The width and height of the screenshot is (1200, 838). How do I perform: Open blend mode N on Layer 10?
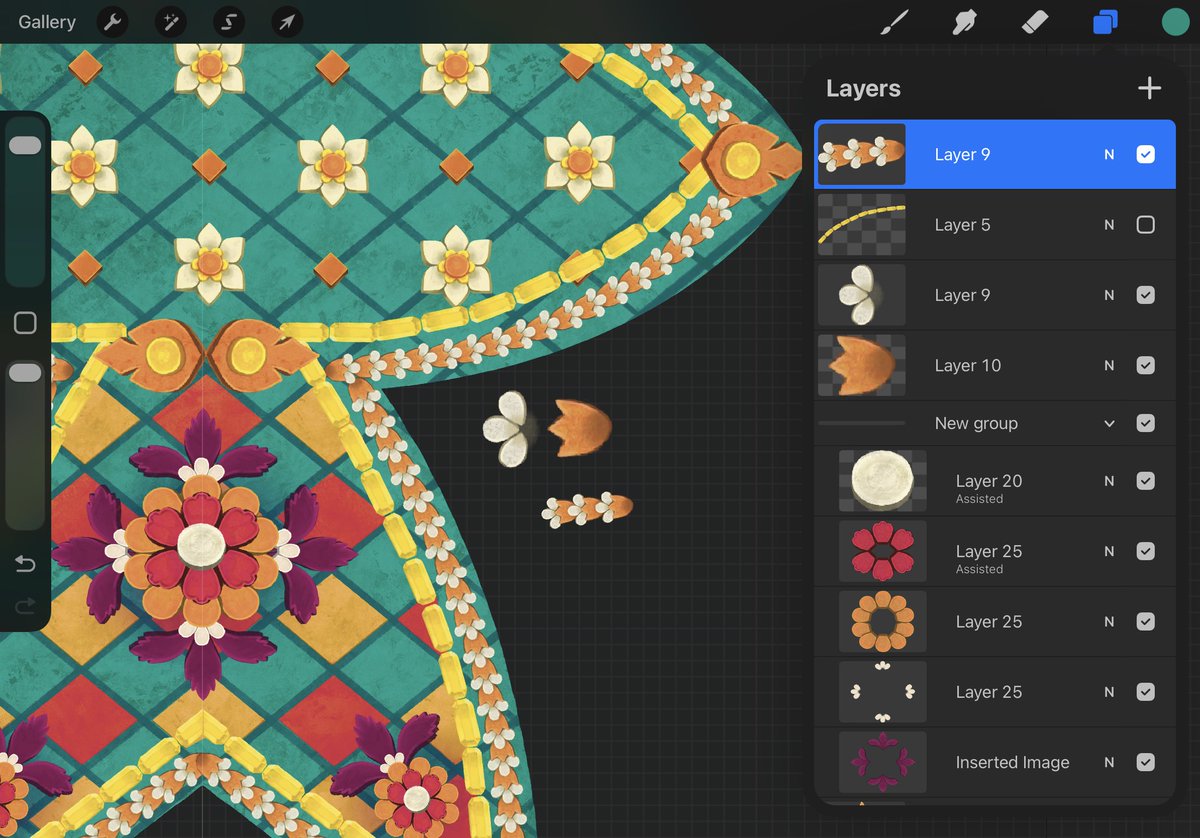[x=1109, y=365]
